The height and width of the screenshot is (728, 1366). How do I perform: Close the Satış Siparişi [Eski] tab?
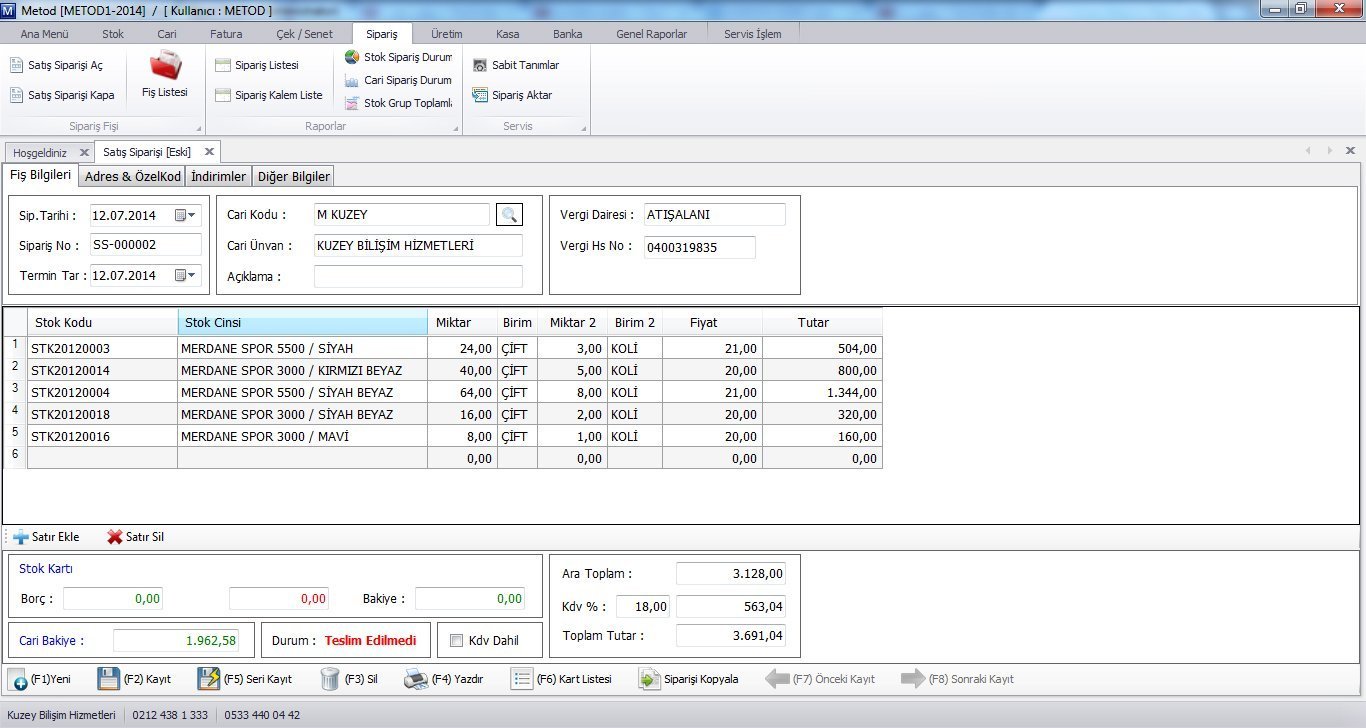209,152
